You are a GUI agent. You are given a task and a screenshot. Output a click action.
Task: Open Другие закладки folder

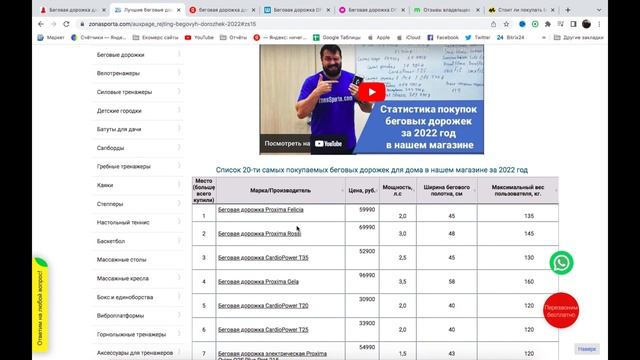tap(578, 37)
